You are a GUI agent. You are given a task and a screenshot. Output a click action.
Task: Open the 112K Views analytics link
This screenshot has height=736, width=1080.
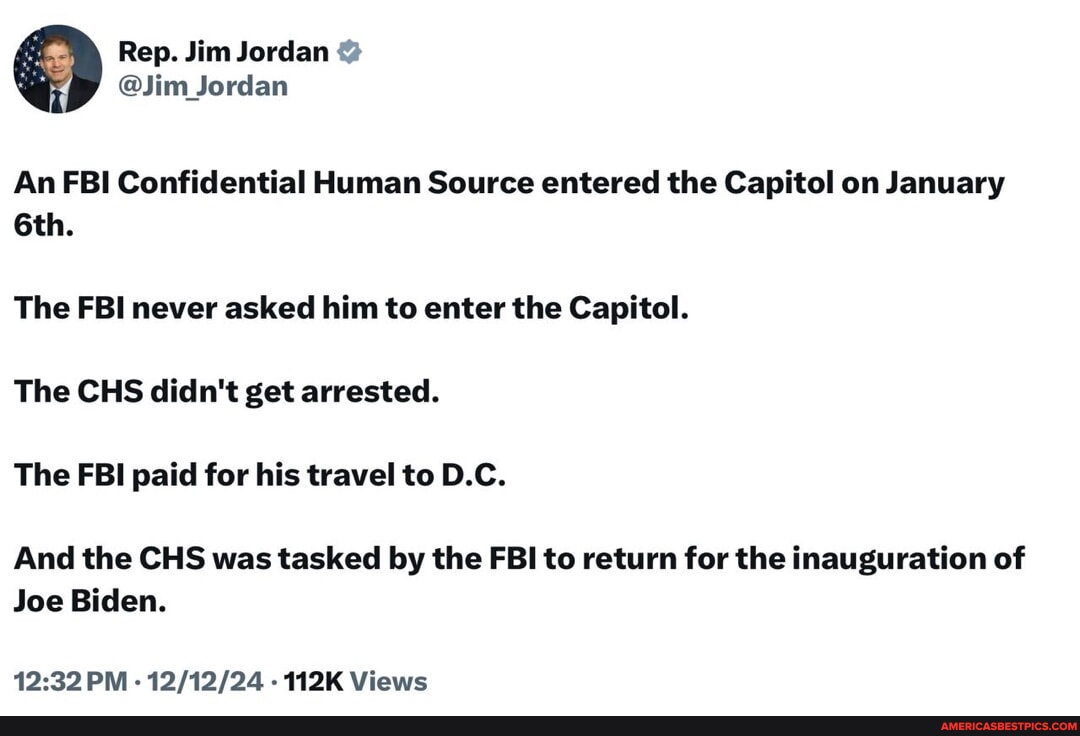pyautogui.click(x=356, y=681)
